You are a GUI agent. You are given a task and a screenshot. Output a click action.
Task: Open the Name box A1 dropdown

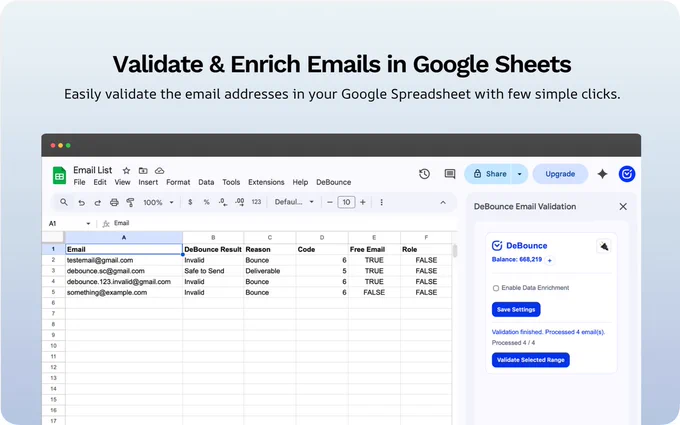point(88,223)
